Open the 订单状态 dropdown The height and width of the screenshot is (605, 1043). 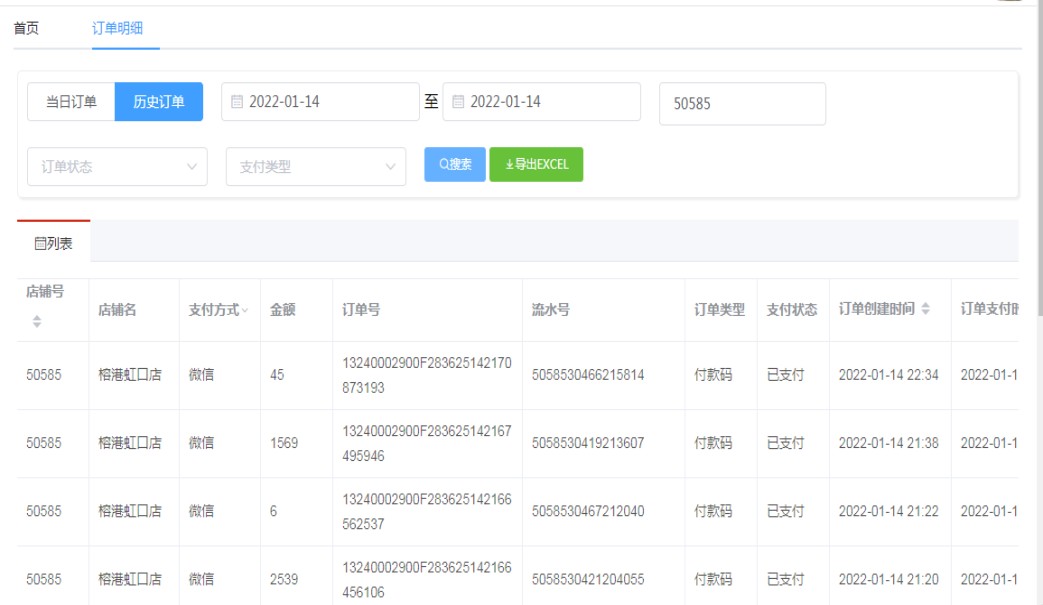[117, 167]
